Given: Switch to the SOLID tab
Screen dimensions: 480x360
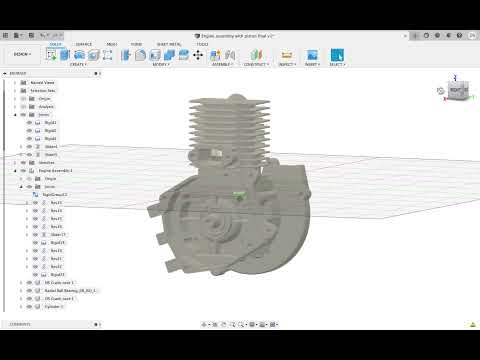Looking at the screenshot, I should coord(55,44).
